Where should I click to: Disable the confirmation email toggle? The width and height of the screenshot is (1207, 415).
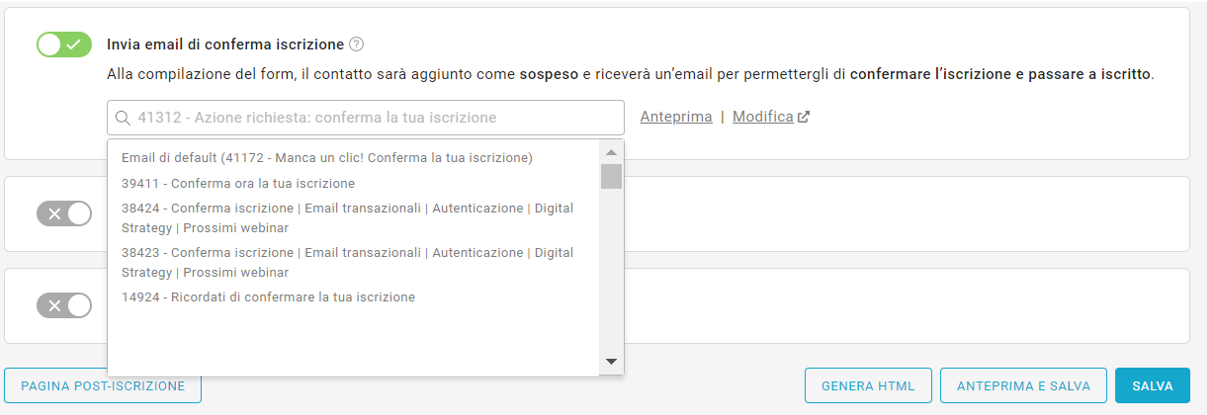64,45
